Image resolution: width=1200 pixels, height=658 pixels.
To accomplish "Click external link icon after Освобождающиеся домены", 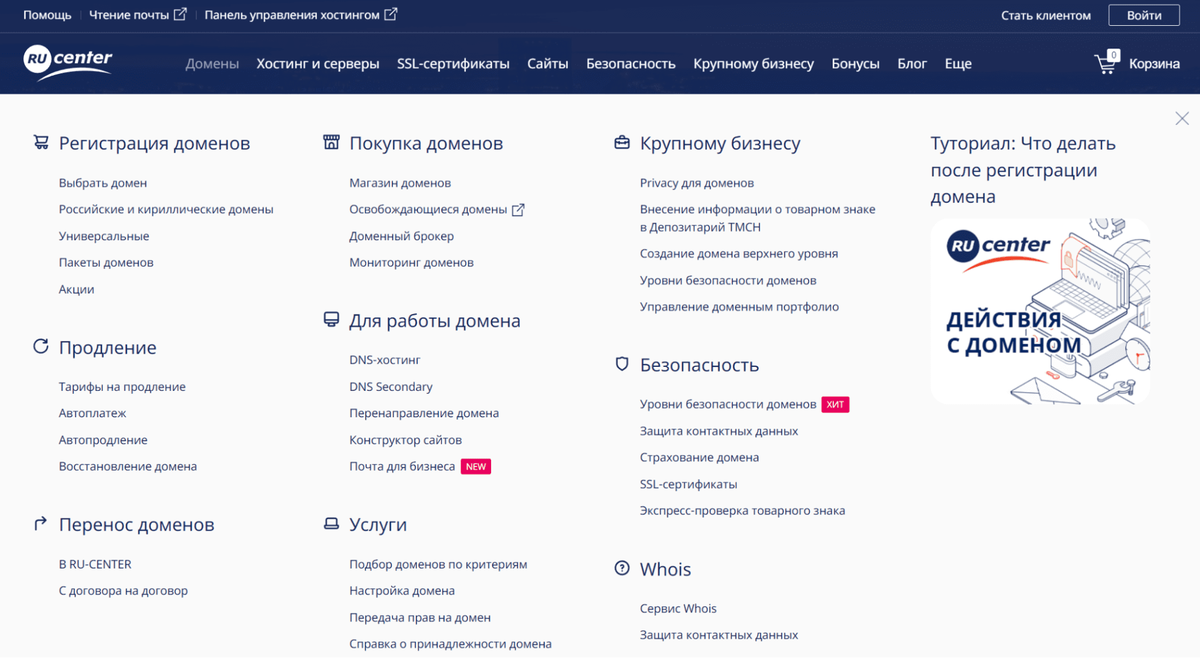I will [x=518, y=210].
